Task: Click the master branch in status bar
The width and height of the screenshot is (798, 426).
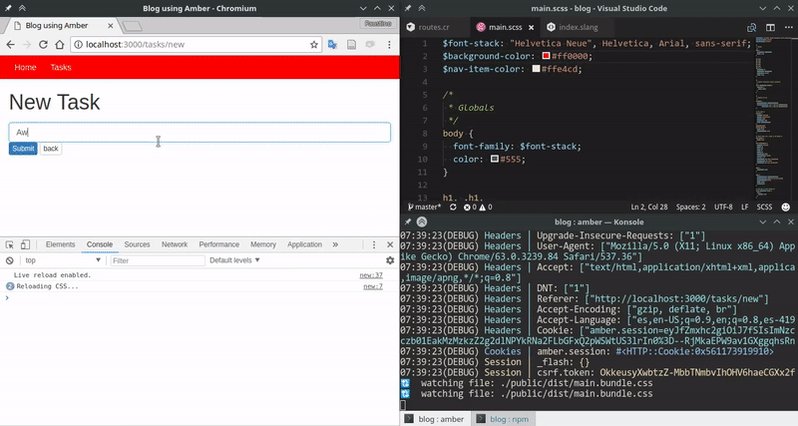Action: (424, 207)
